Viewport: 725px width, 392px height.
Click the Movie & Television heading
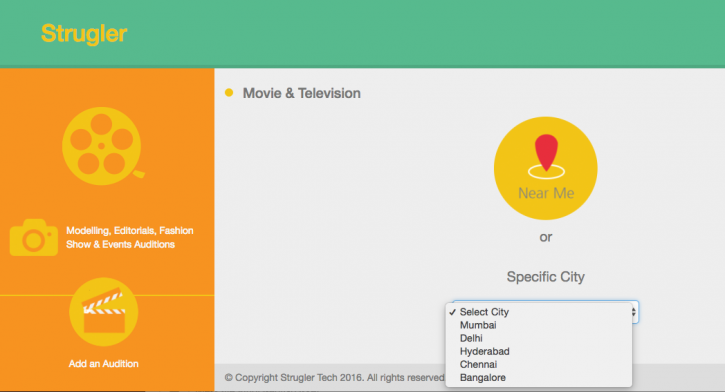[301, 93]
